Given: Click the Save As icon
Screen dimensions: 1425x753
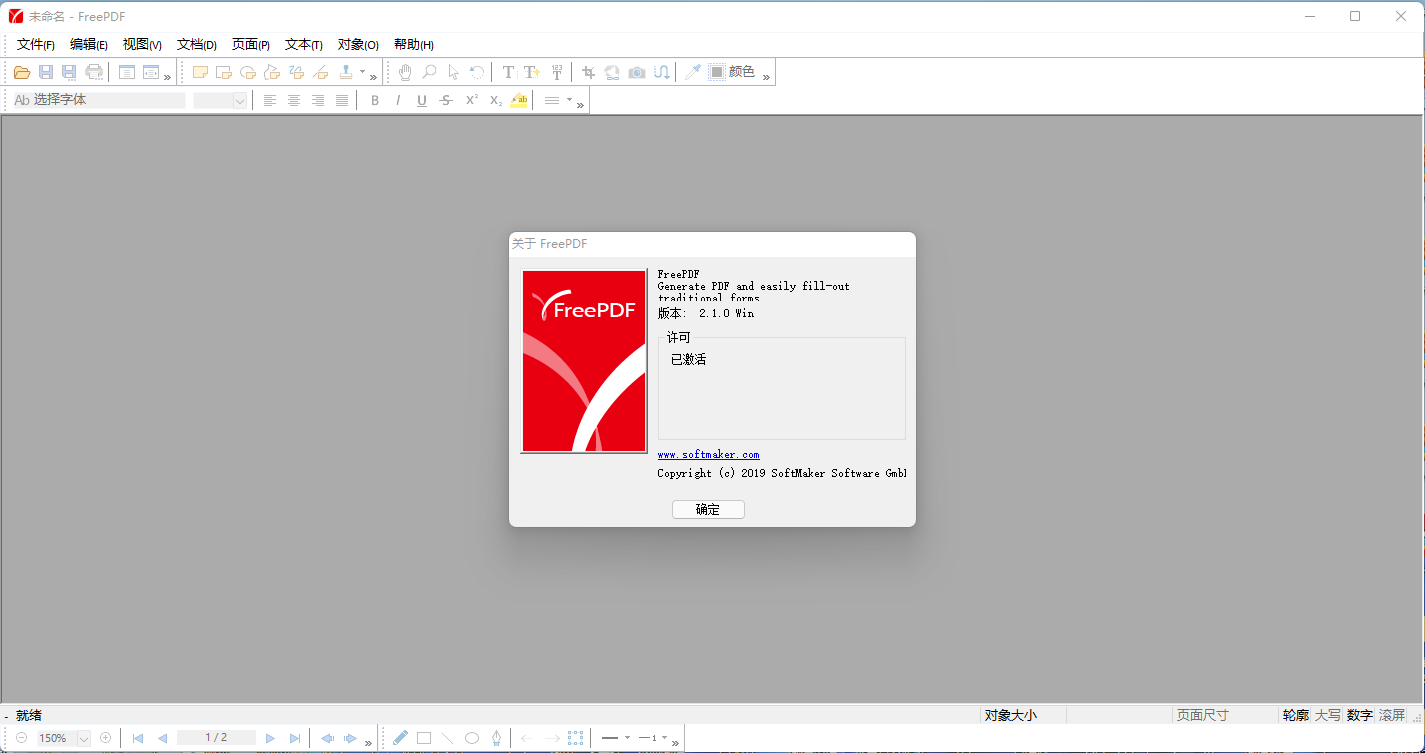Looking at the screenshot, I should pyautogui.click(x=69, y=72).
